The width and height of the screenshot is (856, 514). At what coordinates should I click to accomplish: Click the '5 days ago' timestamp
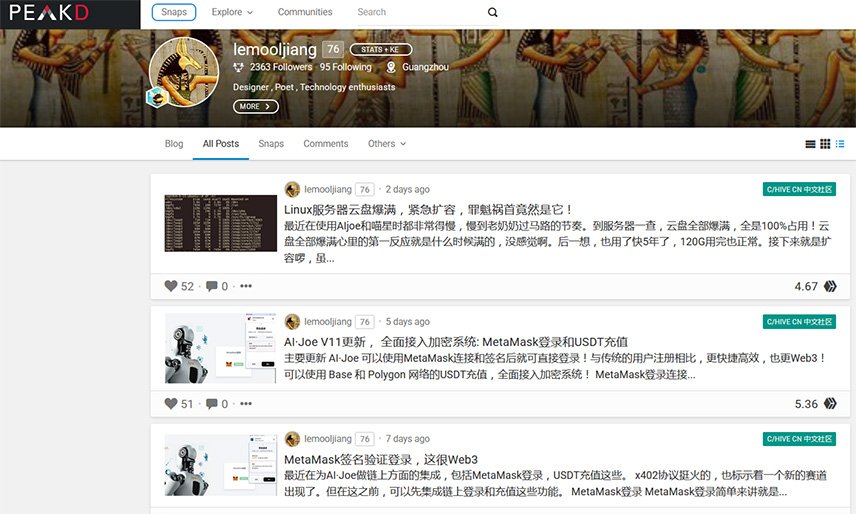tap(407, 321)
